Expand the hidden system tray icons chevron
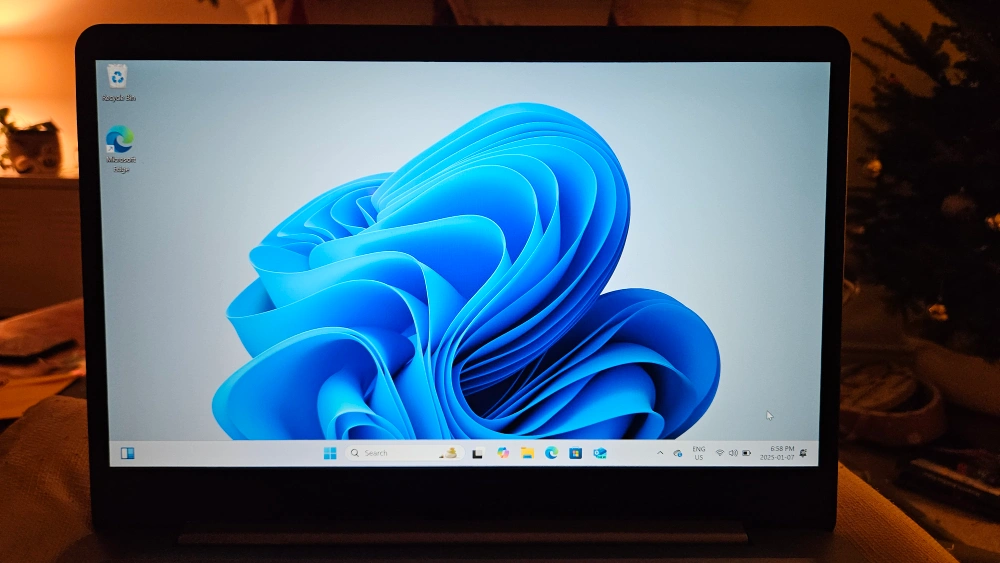This screenshot has width=1000, height=563. pos(659,453)
